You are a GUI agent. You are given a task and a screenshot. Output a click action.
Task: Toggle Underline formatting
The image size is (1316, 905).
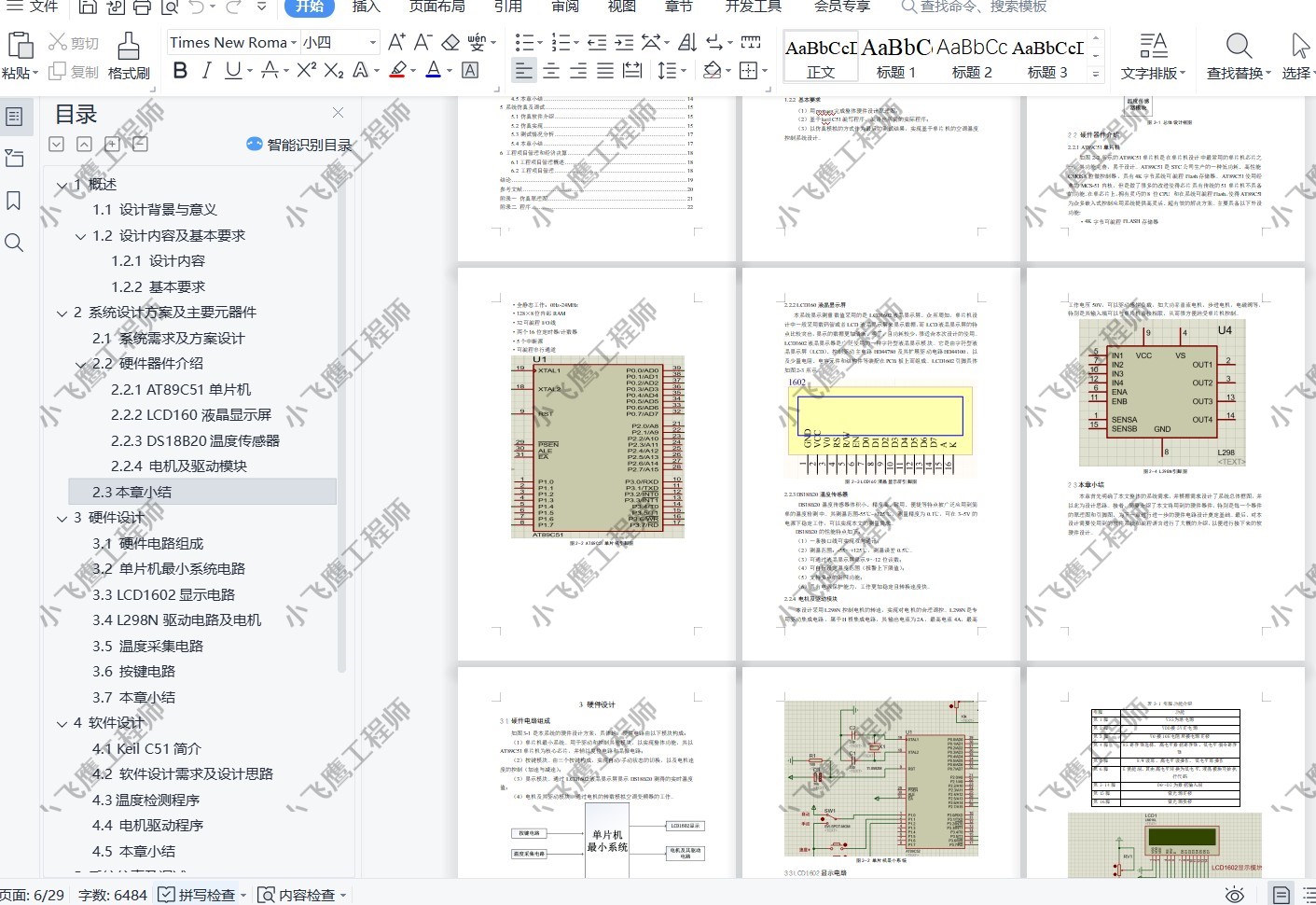click(232, 70)
